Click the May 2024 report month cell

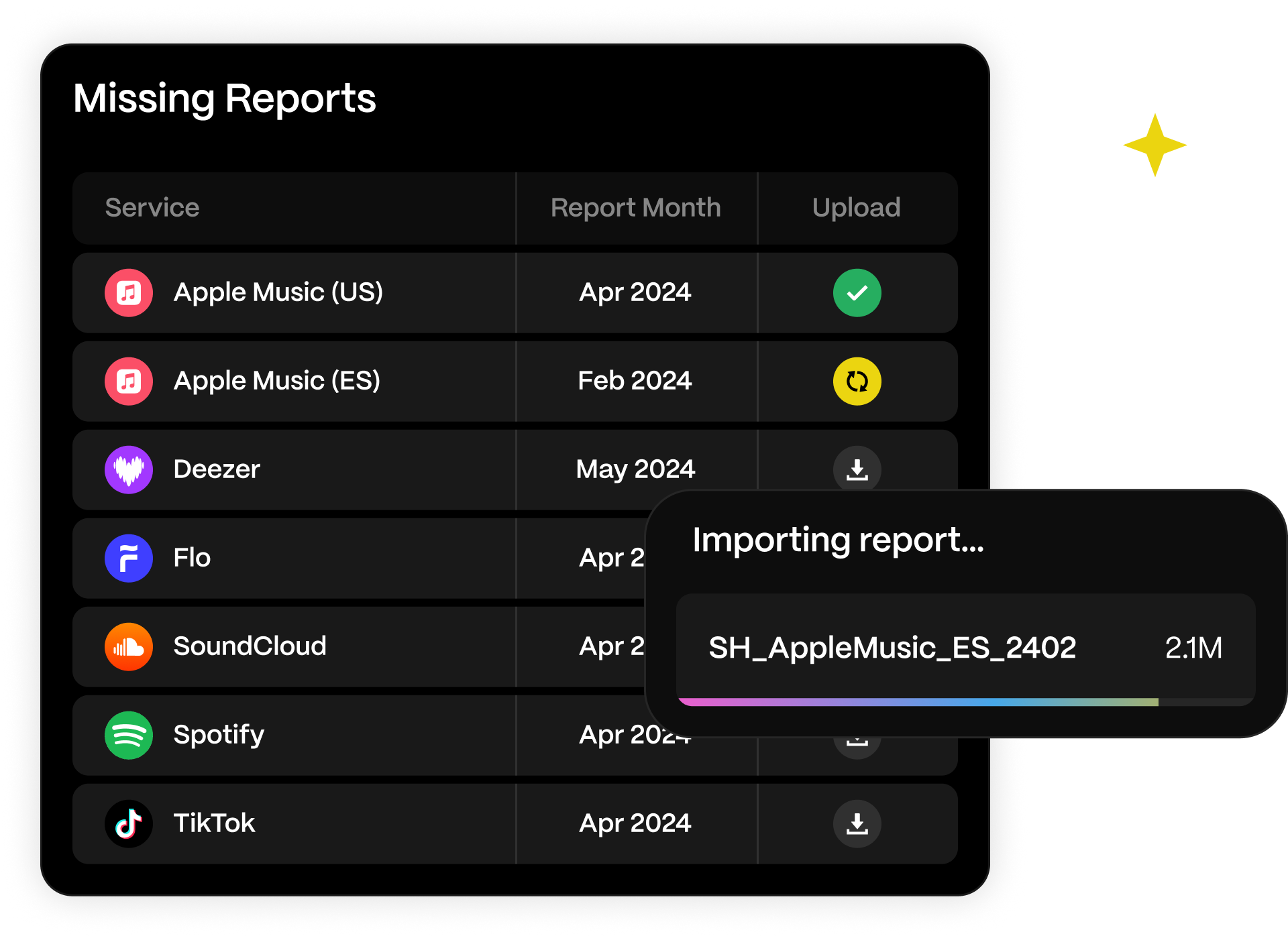tap(636, 470)
